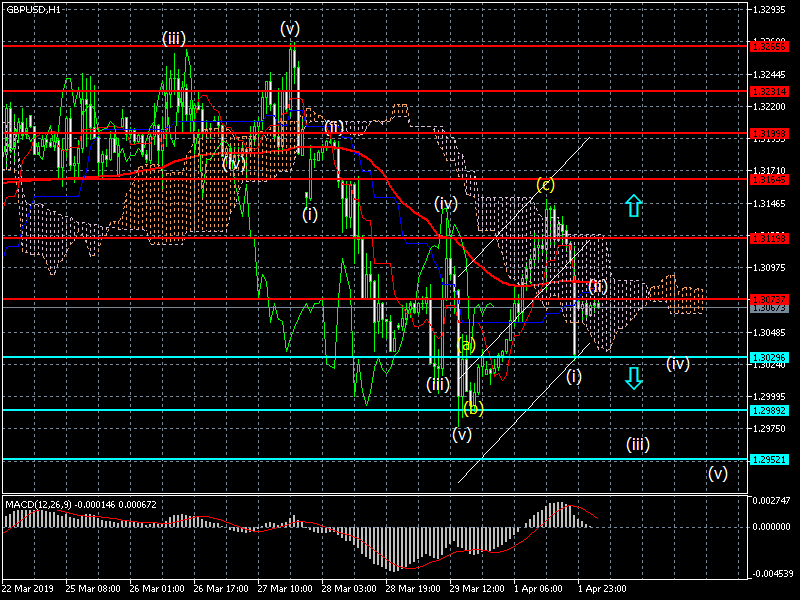Select the yellow (b) wave label
This screenshot has height=600, width=800.
473,408
